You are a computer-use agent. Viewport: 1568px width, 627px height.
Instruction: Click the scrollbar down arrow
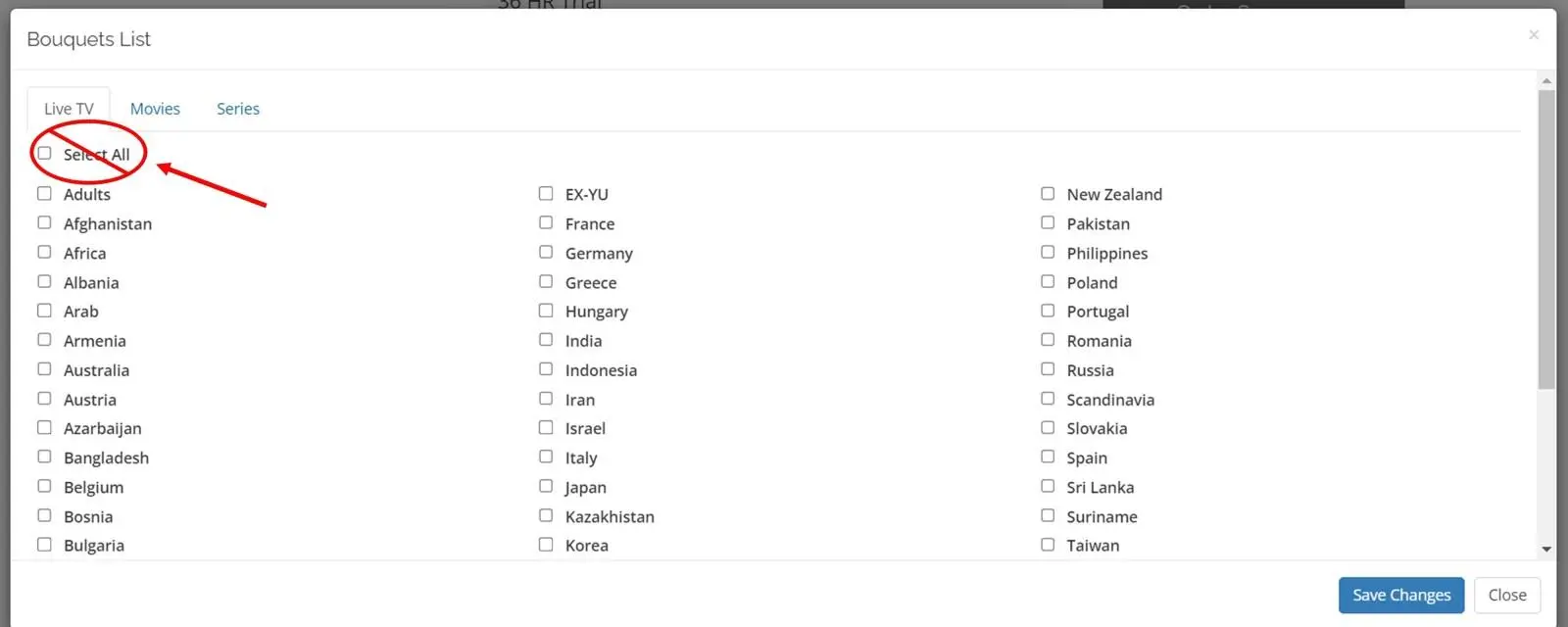point(1546,550)
